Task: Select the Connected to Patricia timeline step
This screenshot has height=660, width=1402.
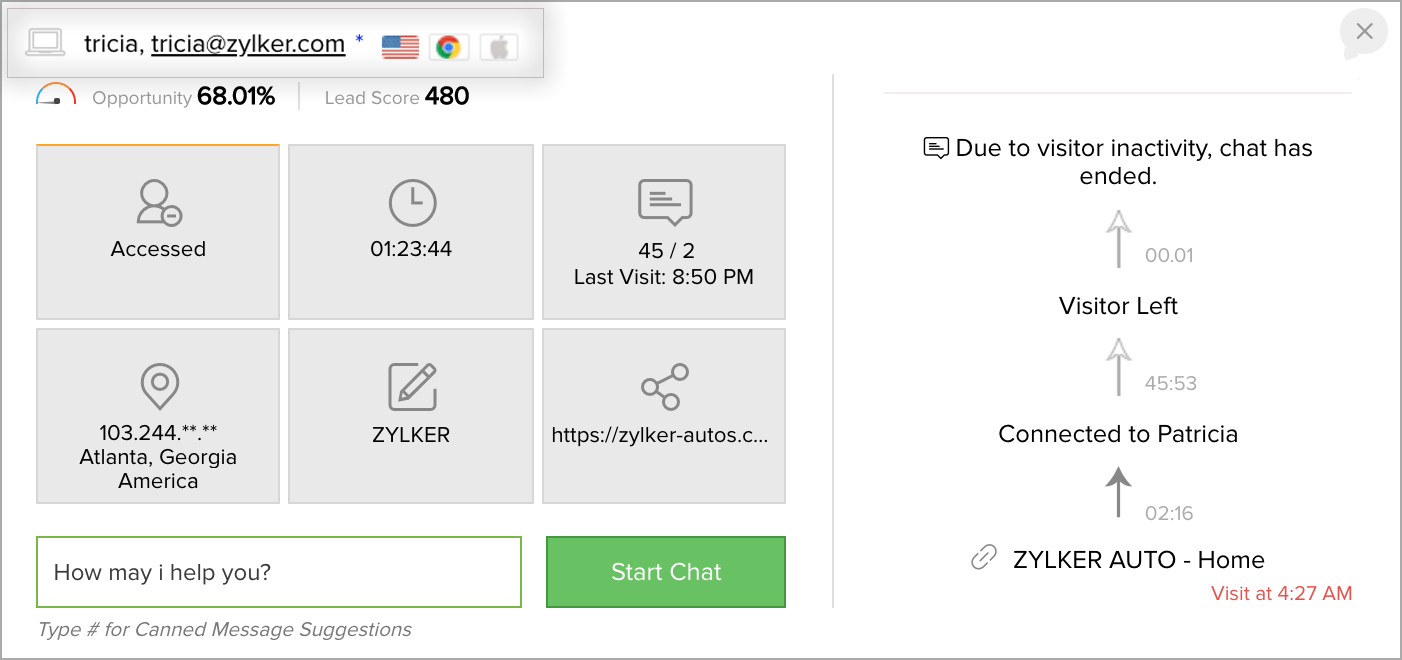Action: point(1118,434)
